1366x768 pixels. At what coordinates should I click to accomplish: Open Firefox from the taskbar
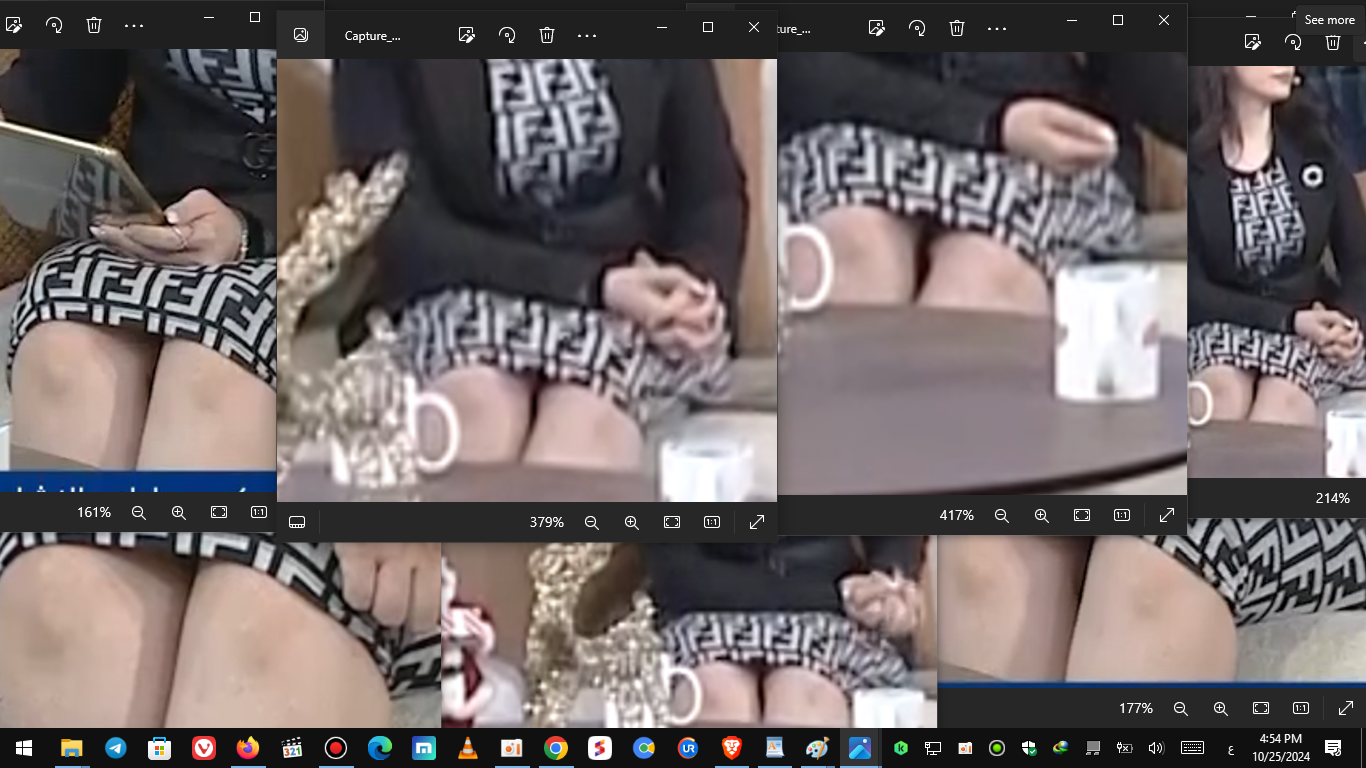point(245,747)
